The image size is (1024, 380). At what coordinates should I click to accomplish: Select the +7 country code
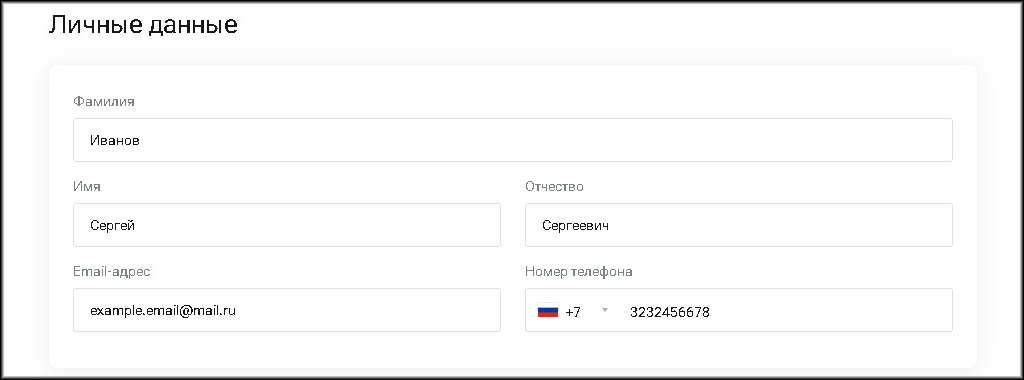point(573,312)
